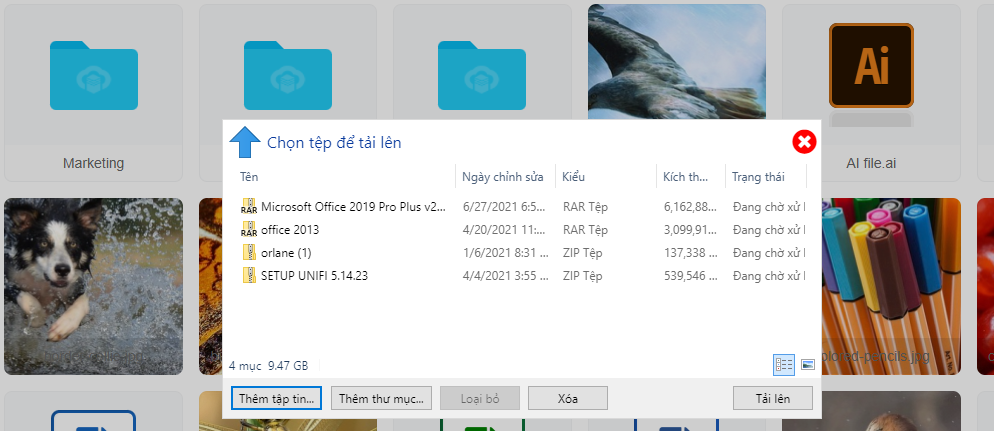Click the Xóa button
Image resolution: width=994 pixels, height=431 pixels.
pyautogui.click(x=568, y=398)
